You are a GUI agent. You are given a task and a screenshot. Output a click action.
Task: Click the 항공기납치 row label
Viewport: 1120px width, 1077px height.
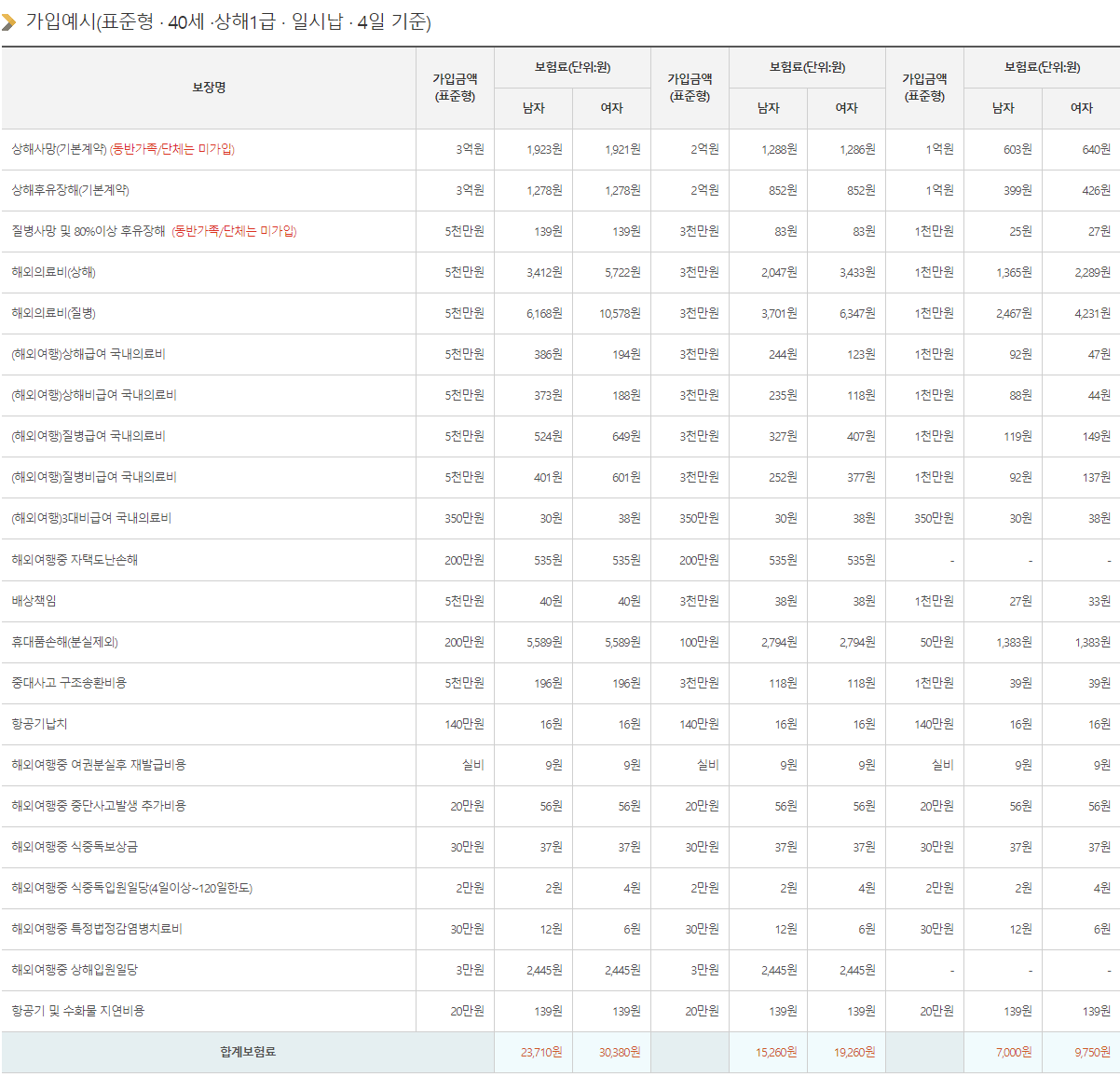pyautogui.click(x=39, y=724)
